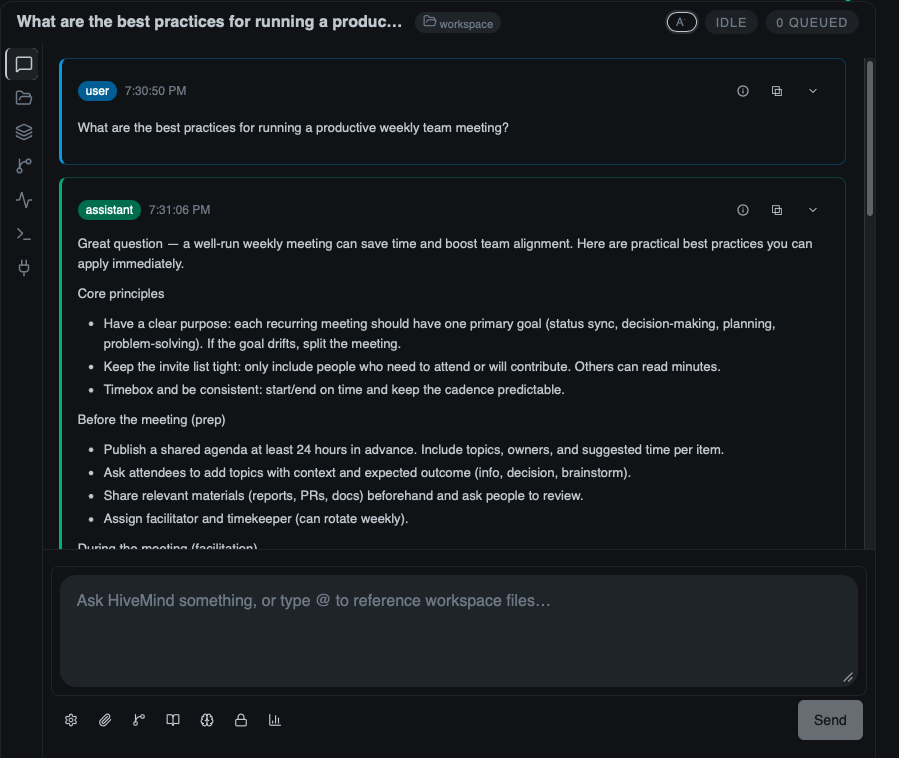
Task: Open the activity pulse panel in the sidebar
Action: point(23,199)
